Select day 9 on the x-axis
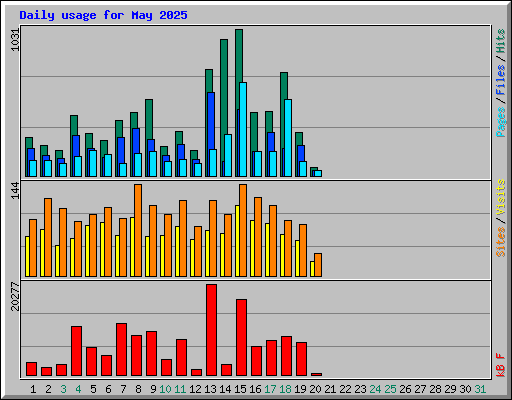 153,389
